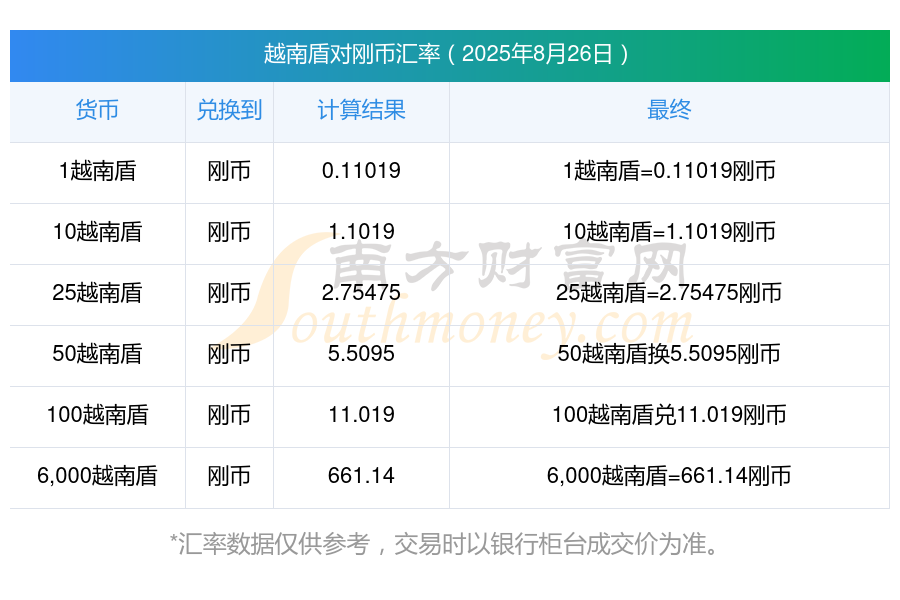Click 刚币 in the 25越南盾 row
The image size is (900, 600).
tap(229, 293)
